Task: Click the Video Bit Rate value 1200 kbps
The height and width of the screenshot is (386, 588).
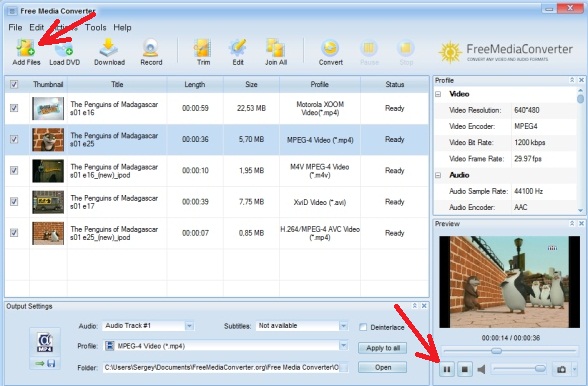Action: coord(530,143)
